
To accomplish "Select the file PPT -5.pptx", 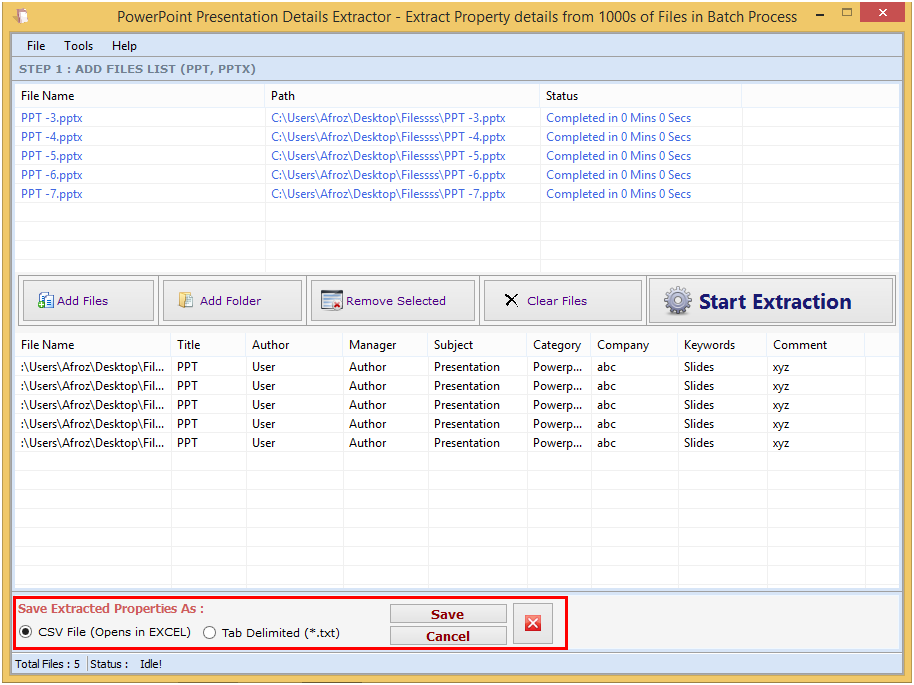I will [x=51, y=156].
